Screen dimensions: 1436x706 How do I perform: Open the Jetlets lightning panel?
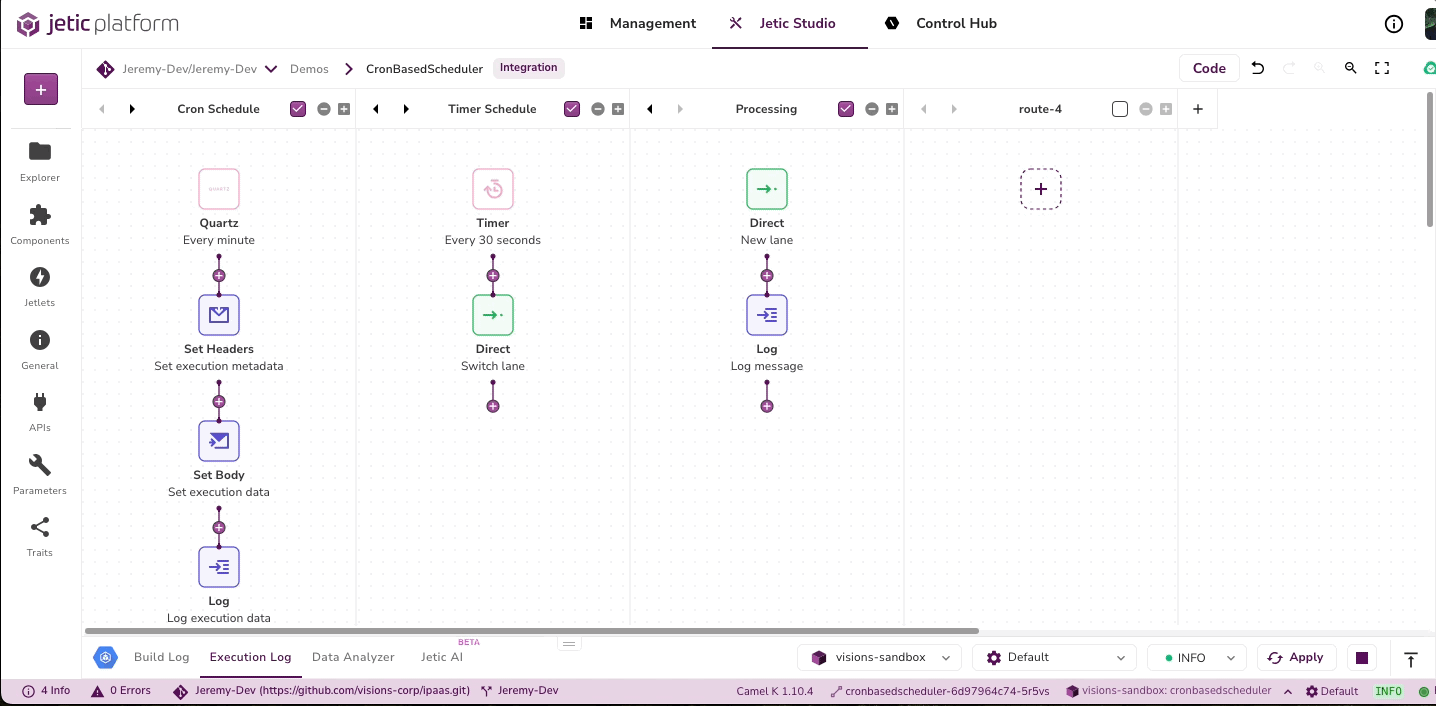click(x=40, y=287)
